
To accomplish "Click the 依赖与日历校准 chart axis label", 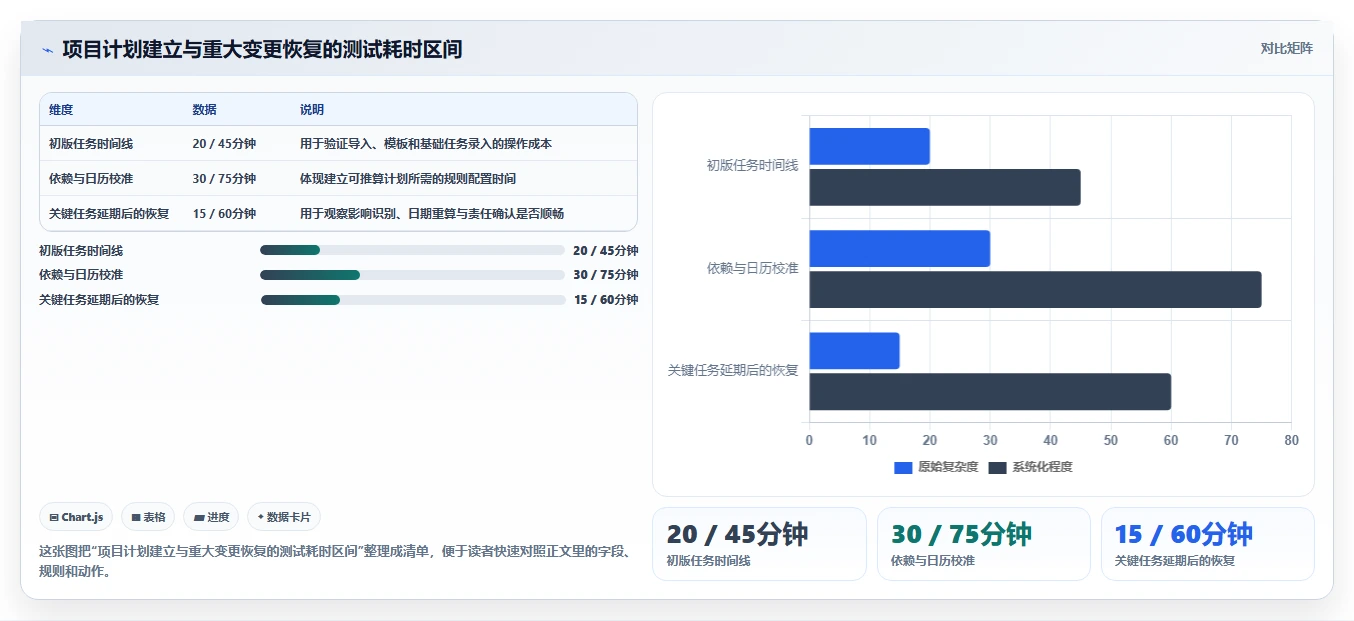I will [x=752, y=268].
